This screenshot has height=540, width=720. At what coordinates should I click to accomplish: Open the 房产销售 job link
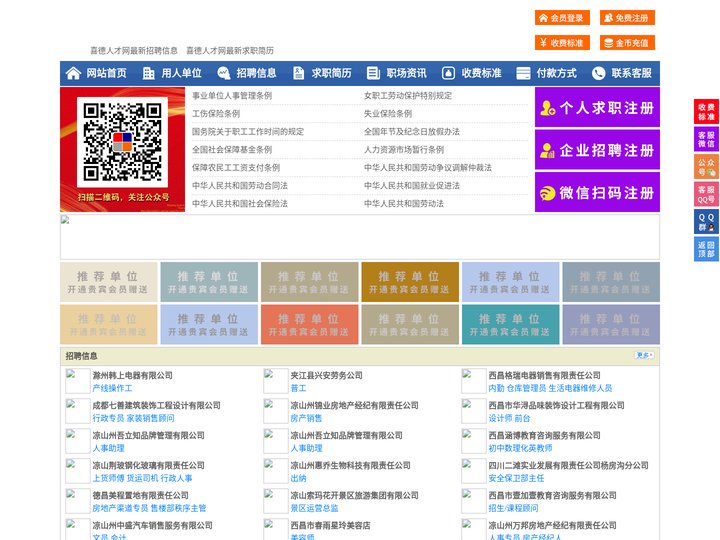tap(306, 418)
